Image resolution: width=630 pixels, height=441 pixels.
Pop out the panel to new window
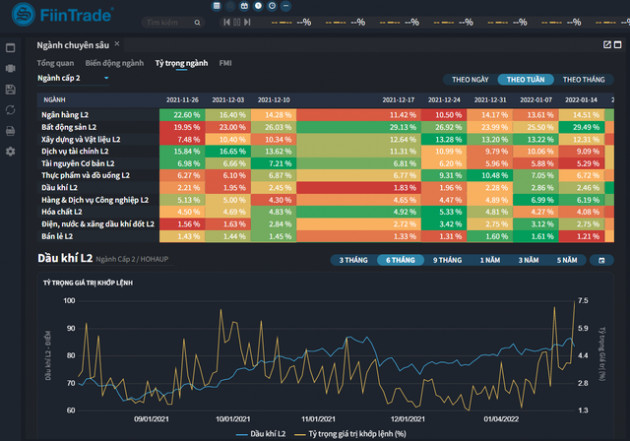click(x=607, y=44)
